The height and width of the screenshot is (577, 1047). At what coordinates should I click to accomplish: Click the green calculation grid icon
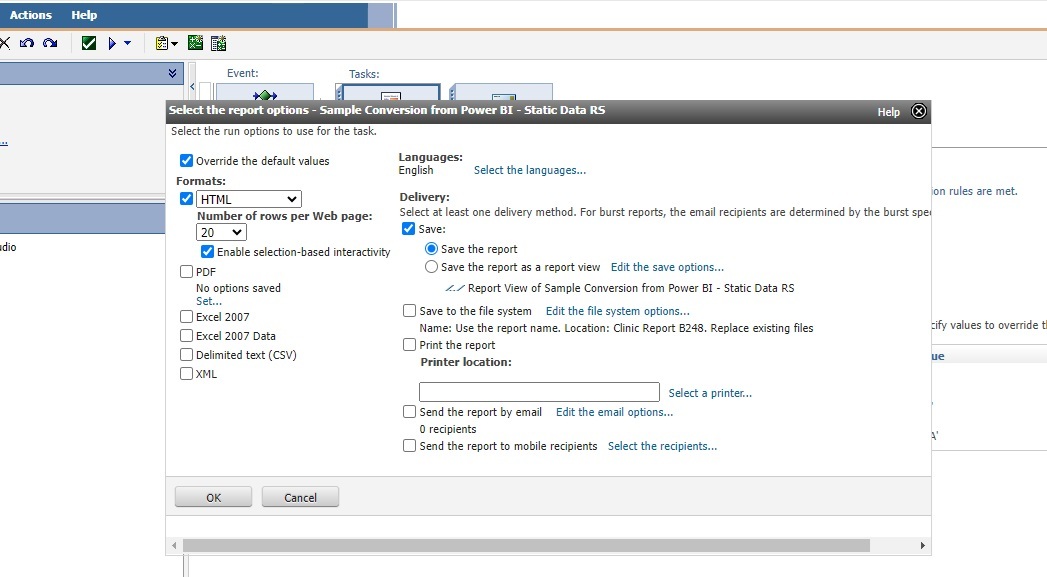click(x=195, y=43)
